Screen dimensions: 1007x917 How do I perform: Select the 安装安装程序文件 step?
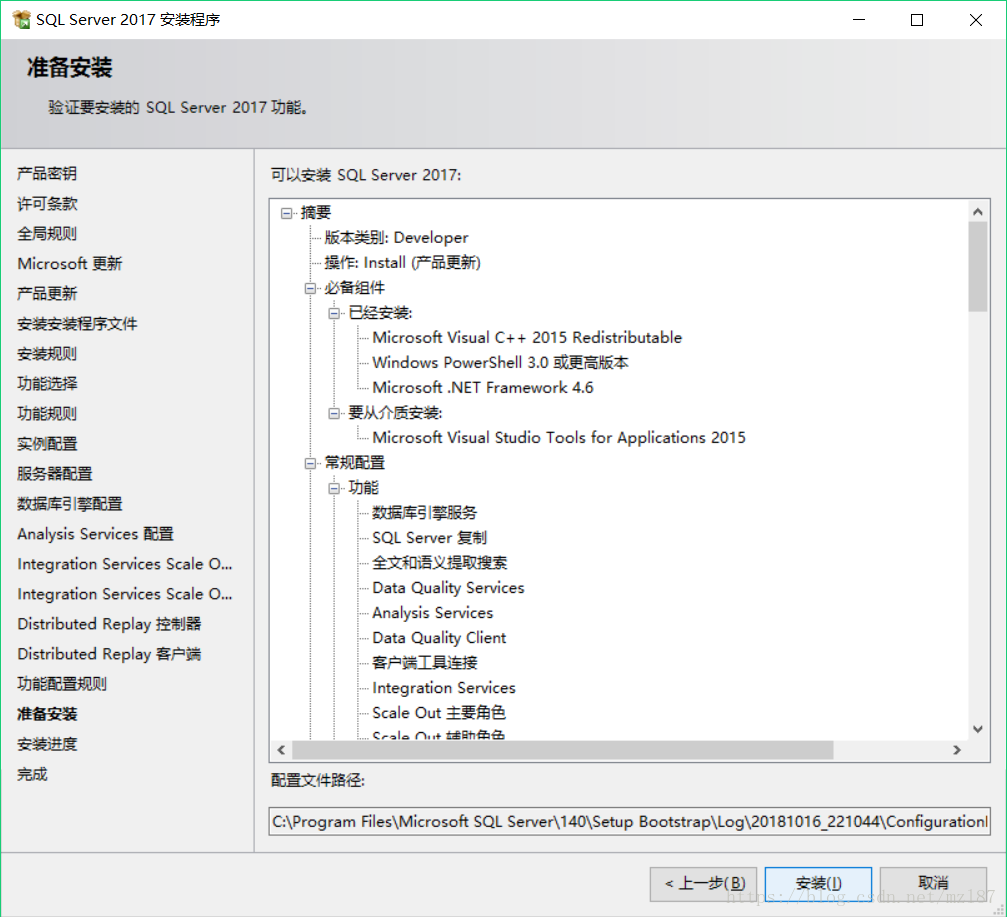77,324
